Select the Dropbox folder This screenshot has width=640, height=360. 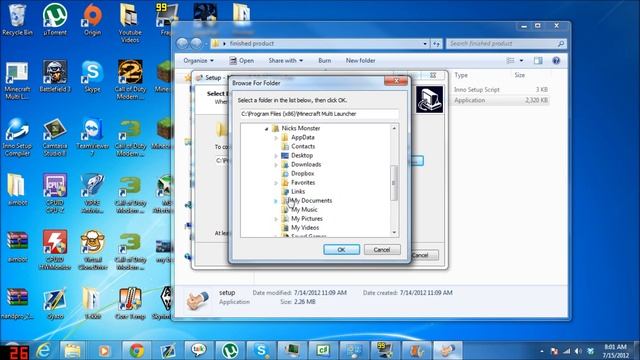pyautogui.click(x=302, y=173)
